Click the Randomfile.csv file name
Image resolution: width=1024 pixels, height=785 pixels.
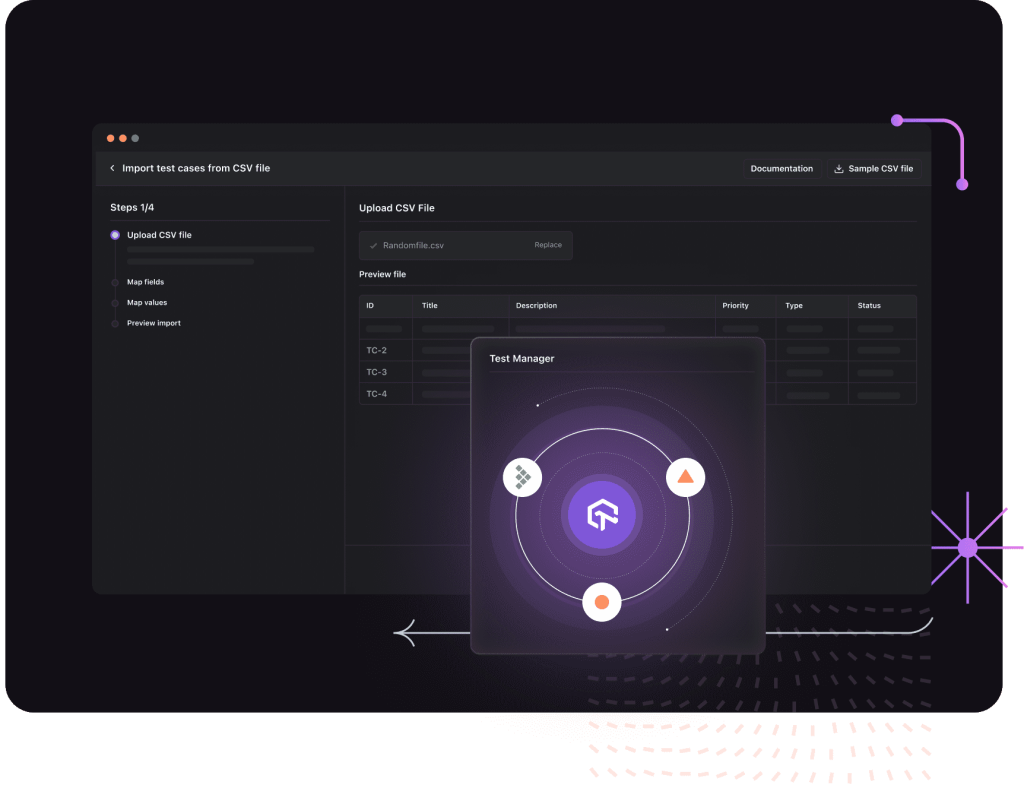tap(413, 246)
